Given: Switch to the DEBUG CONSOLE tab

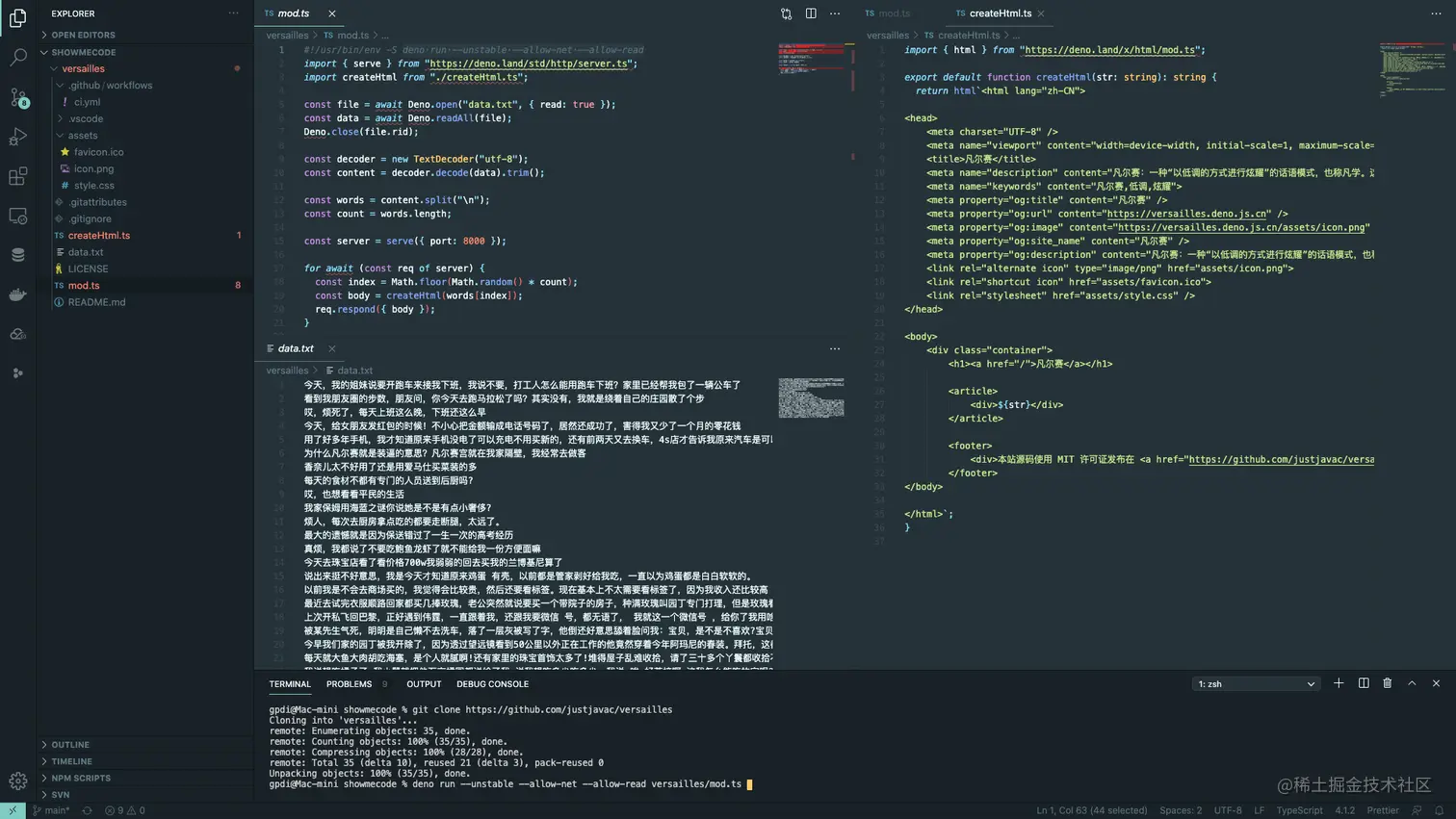Looking at the screenshot, I should (492, 684).
